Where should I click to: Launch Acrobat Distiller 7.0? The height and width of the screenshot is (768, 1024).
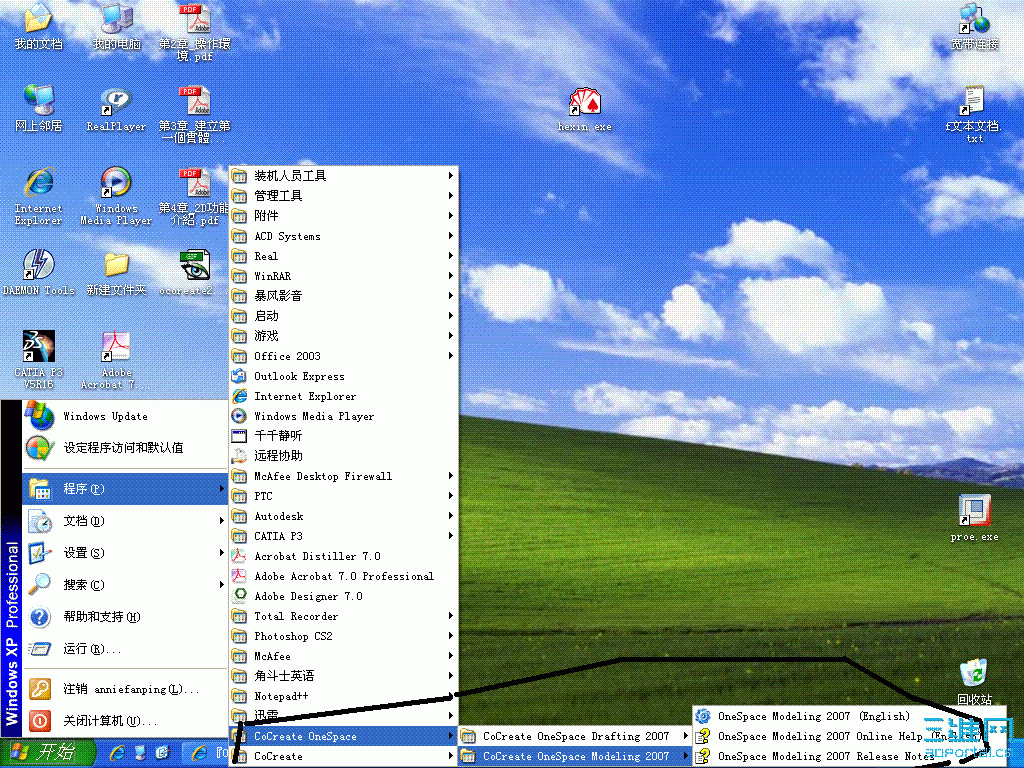pos(344,556)
